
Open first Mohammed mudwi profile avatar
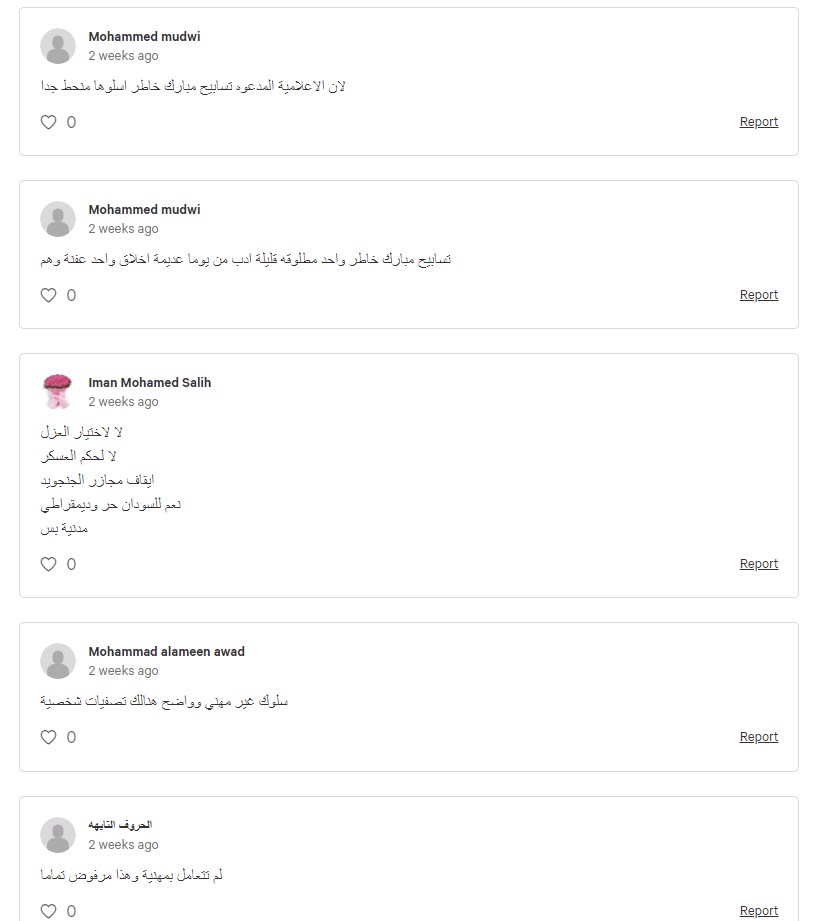click(58, 46)
